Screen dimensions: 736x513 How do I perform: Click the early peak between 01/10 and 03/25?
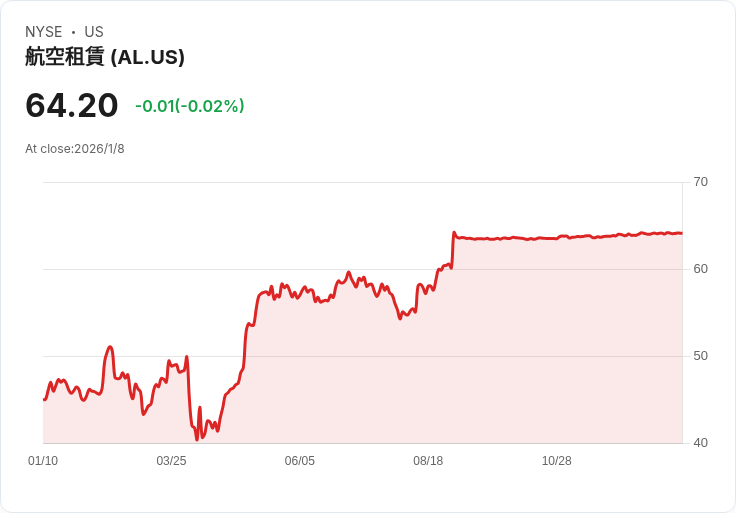coord(110,347)
